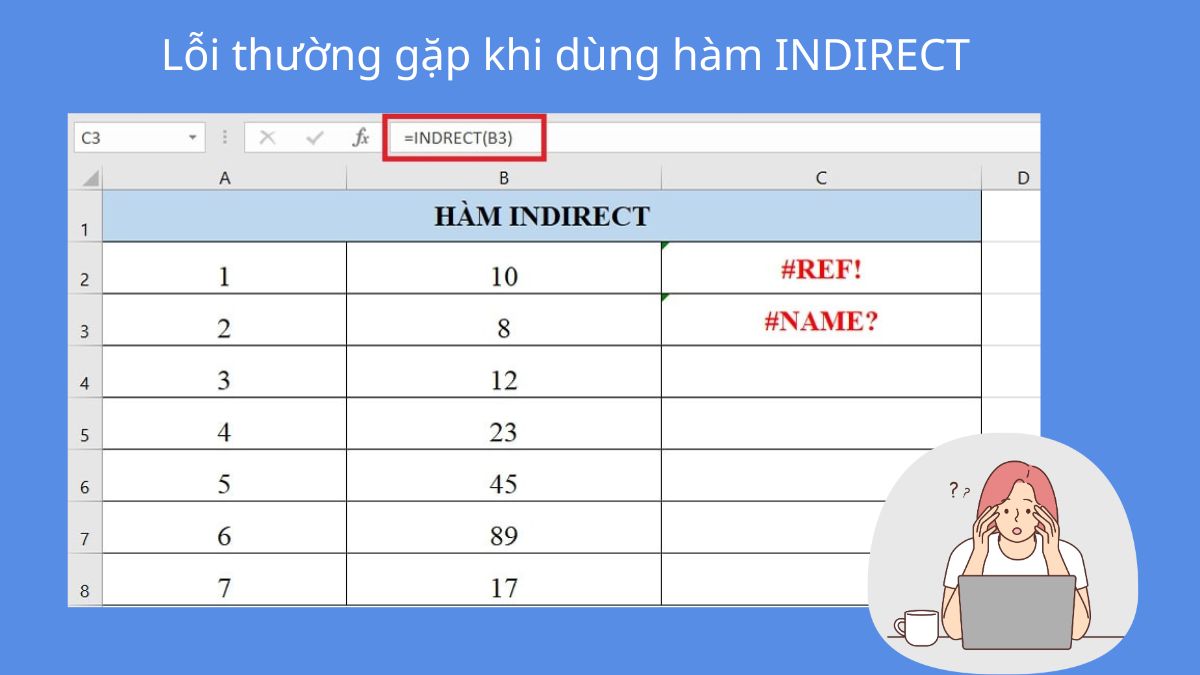This screenshot has height=675, width=1200.
Task: Click the cell containing value 10
Action: pyautogui.click(x=504, y=267)
